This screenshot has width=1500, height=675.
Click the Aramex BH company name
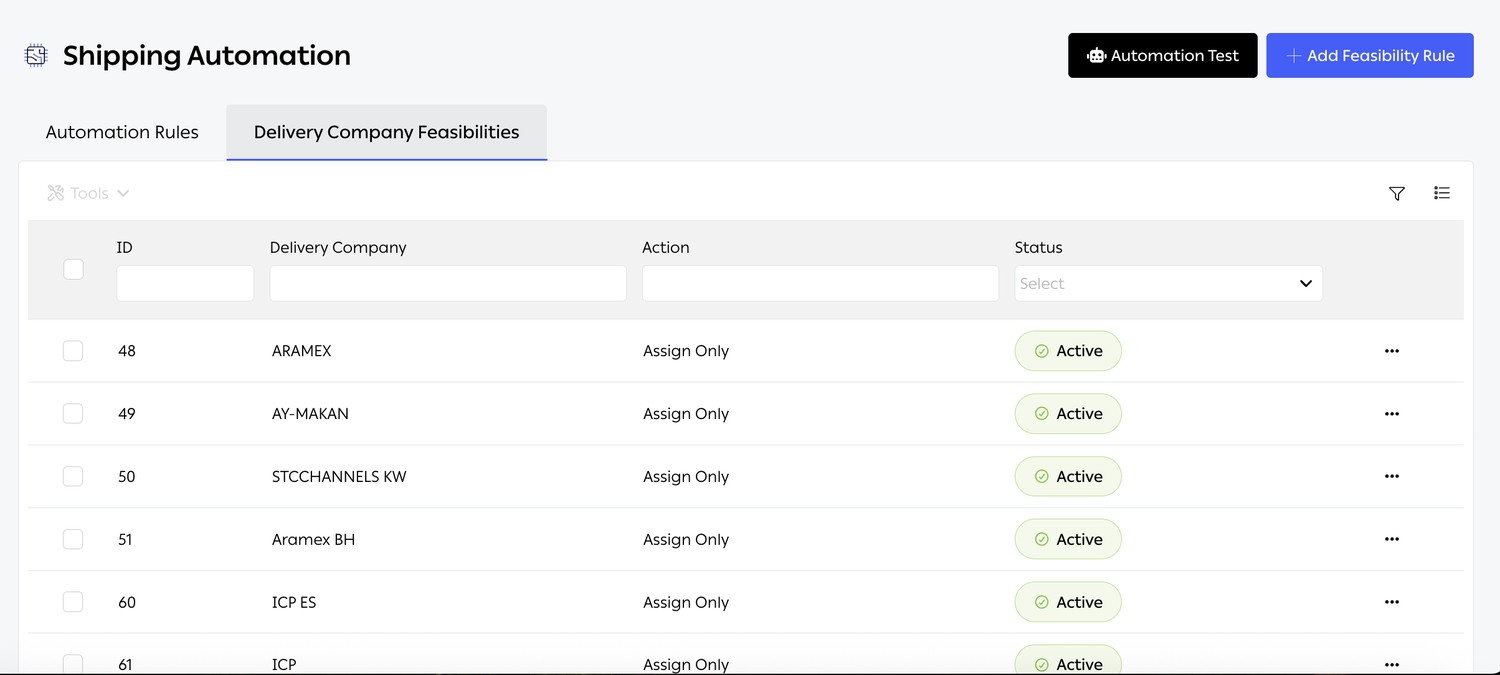313,539
